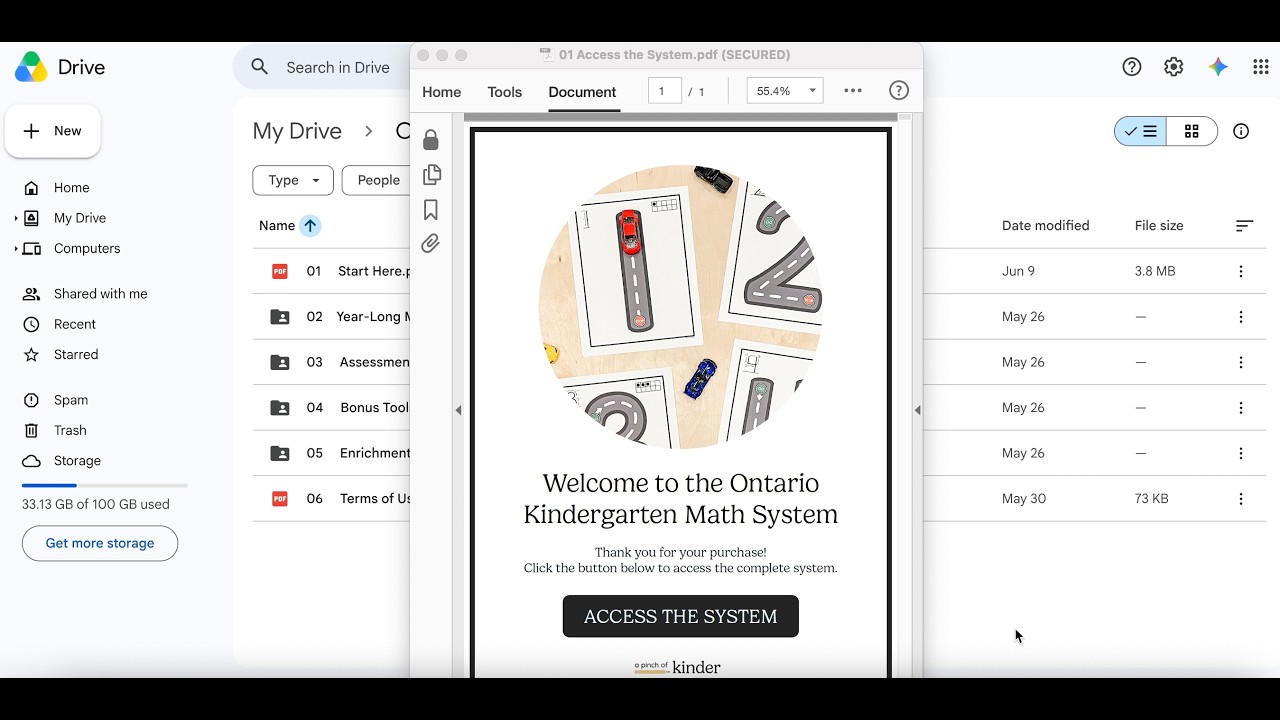Open the People filter dropdown
The height and width of the screenshot is (720, 1280).
pos(377,180)
